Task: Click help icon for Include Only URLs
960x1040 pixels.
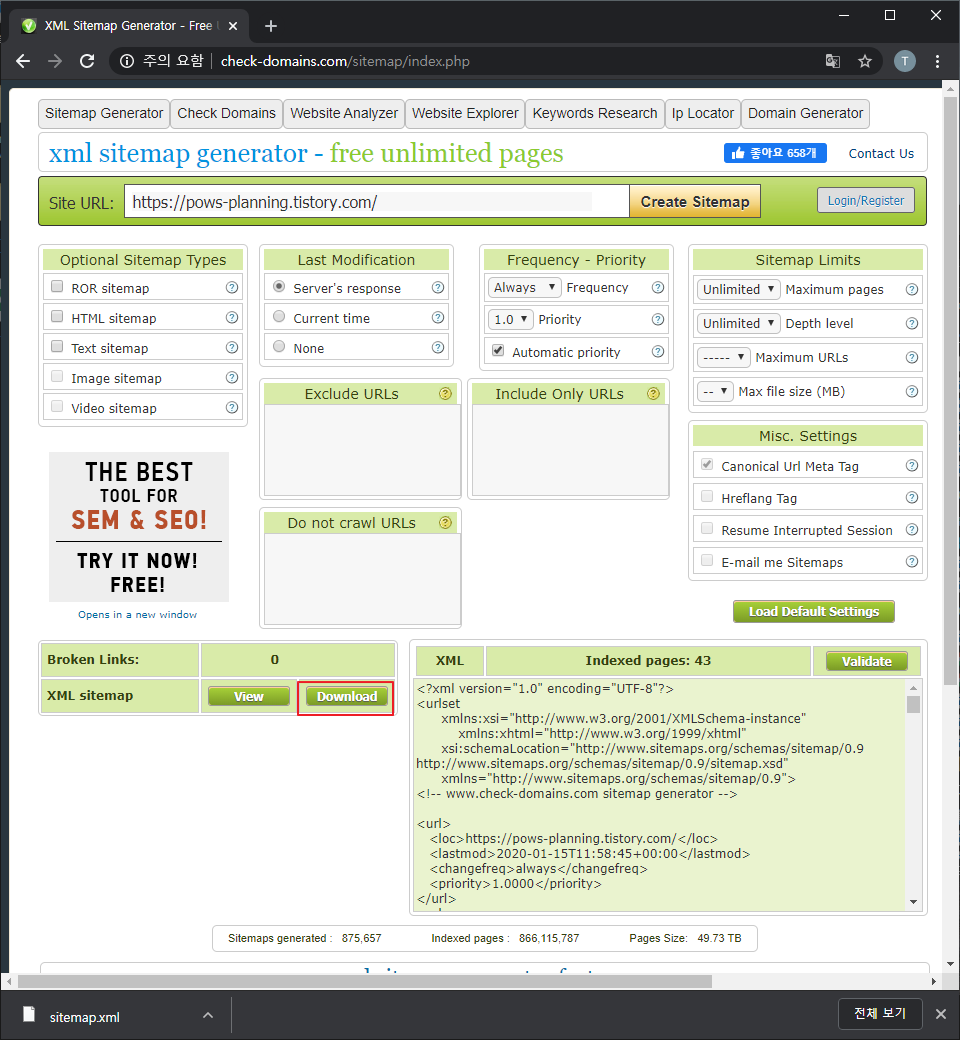Action: [653, 394]
